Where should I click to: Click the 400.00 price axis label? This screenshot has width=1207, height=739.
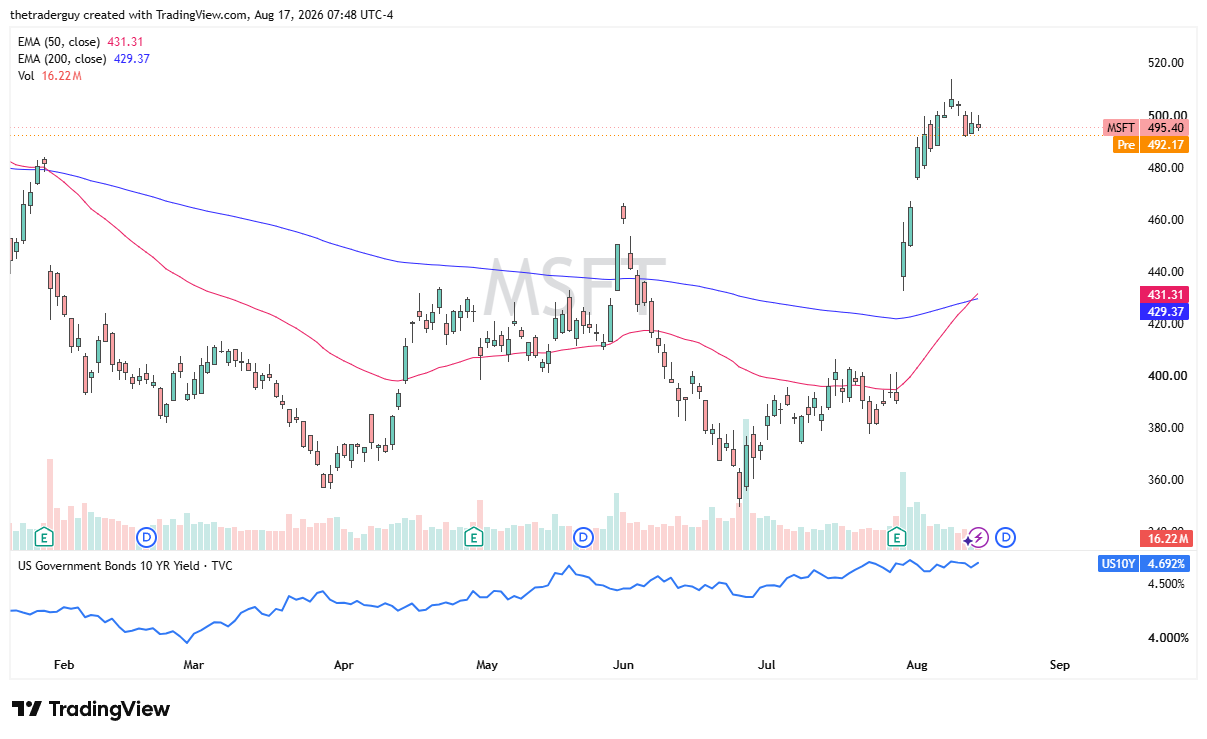pos(1165,376)
